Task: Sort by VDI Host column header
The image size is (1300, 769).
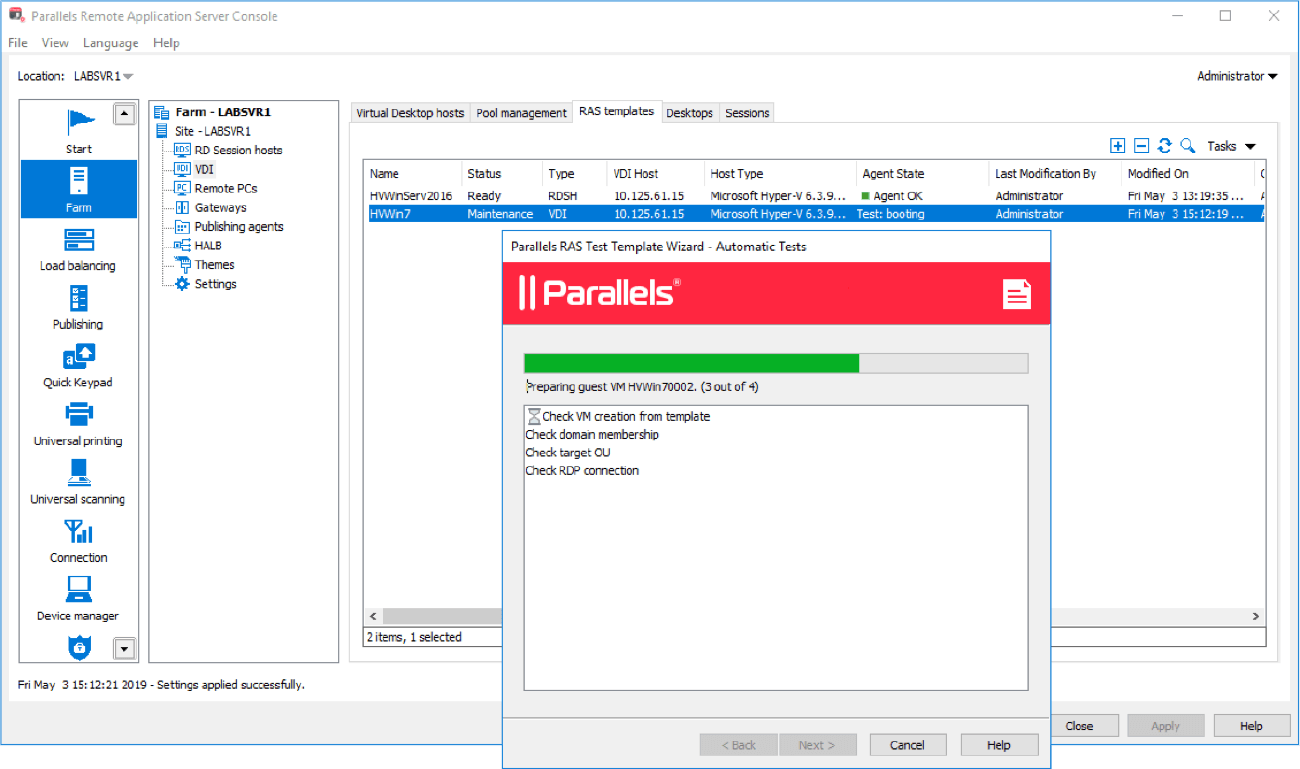Action: click(x=655, y=174)
